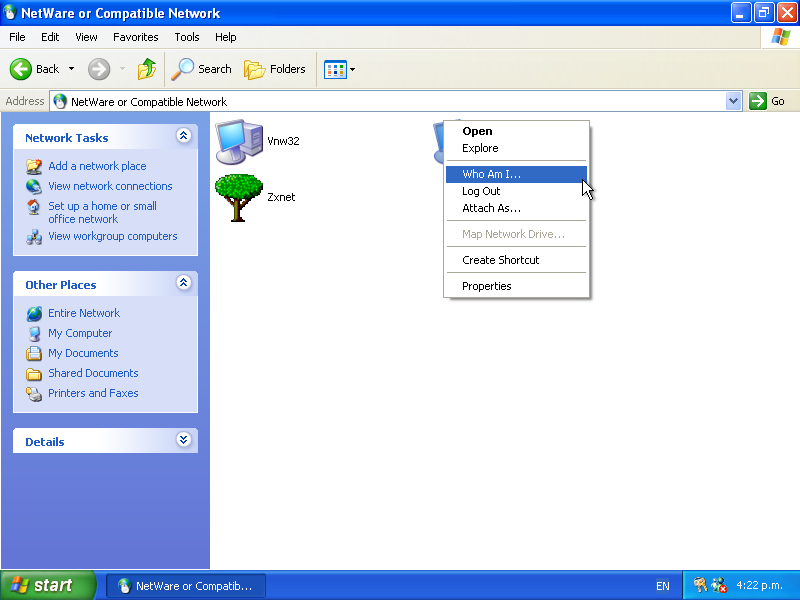800x600 pixels.
Task: Click the green Back arrow button
Action: point(21,69)
